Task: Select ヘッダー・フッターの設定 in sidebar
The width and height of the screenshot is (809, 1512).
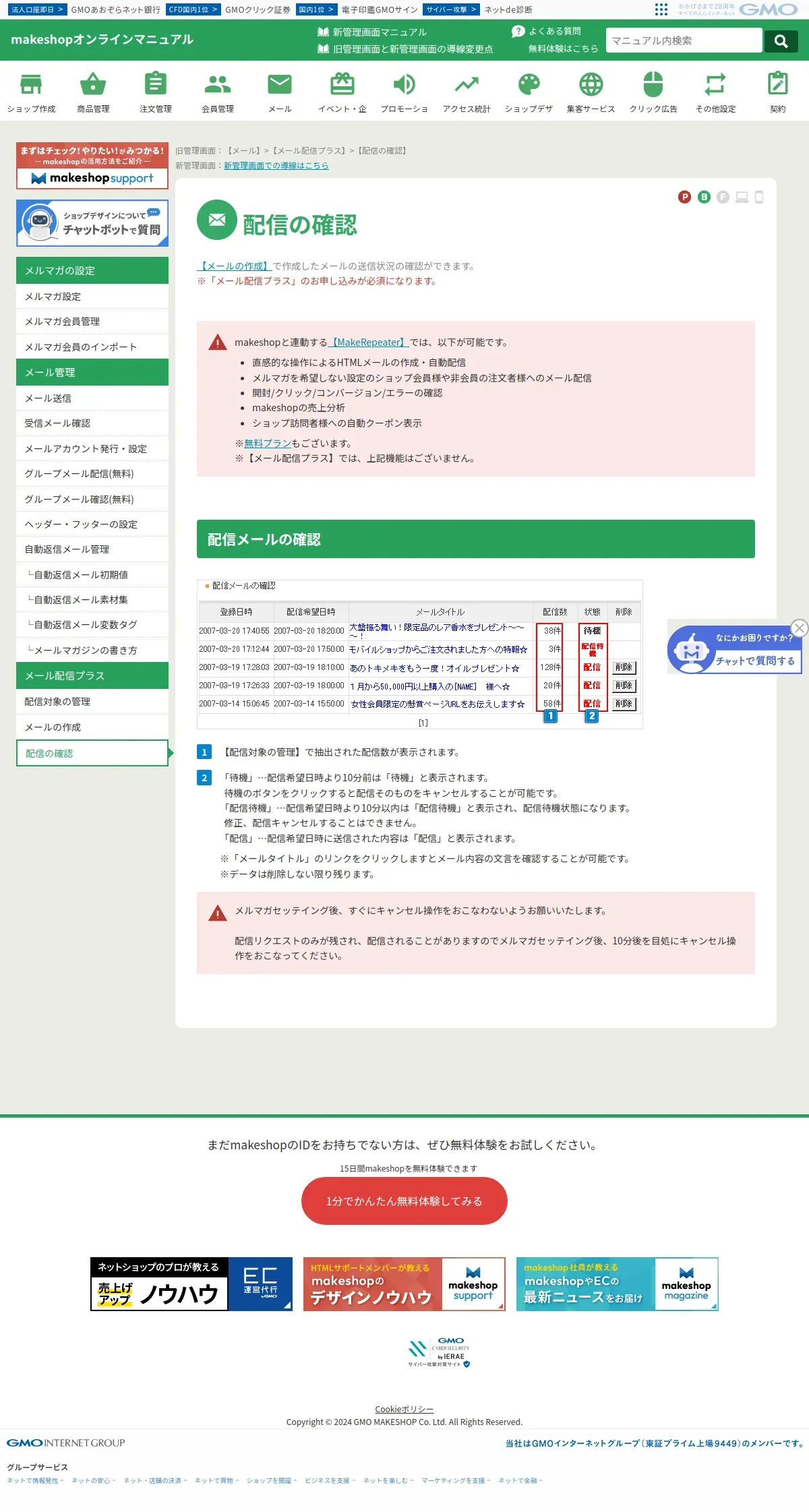Action: (92, 524)
